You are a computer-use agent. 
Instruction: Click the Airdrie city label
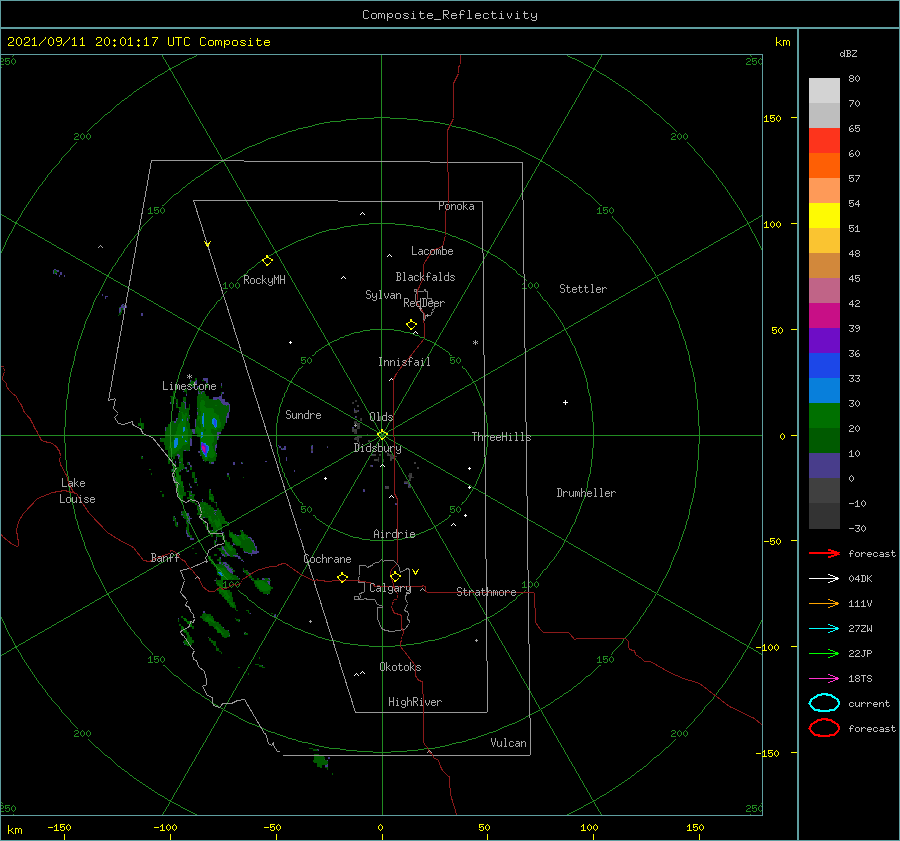pyautogui.click(x=394, y=534)
